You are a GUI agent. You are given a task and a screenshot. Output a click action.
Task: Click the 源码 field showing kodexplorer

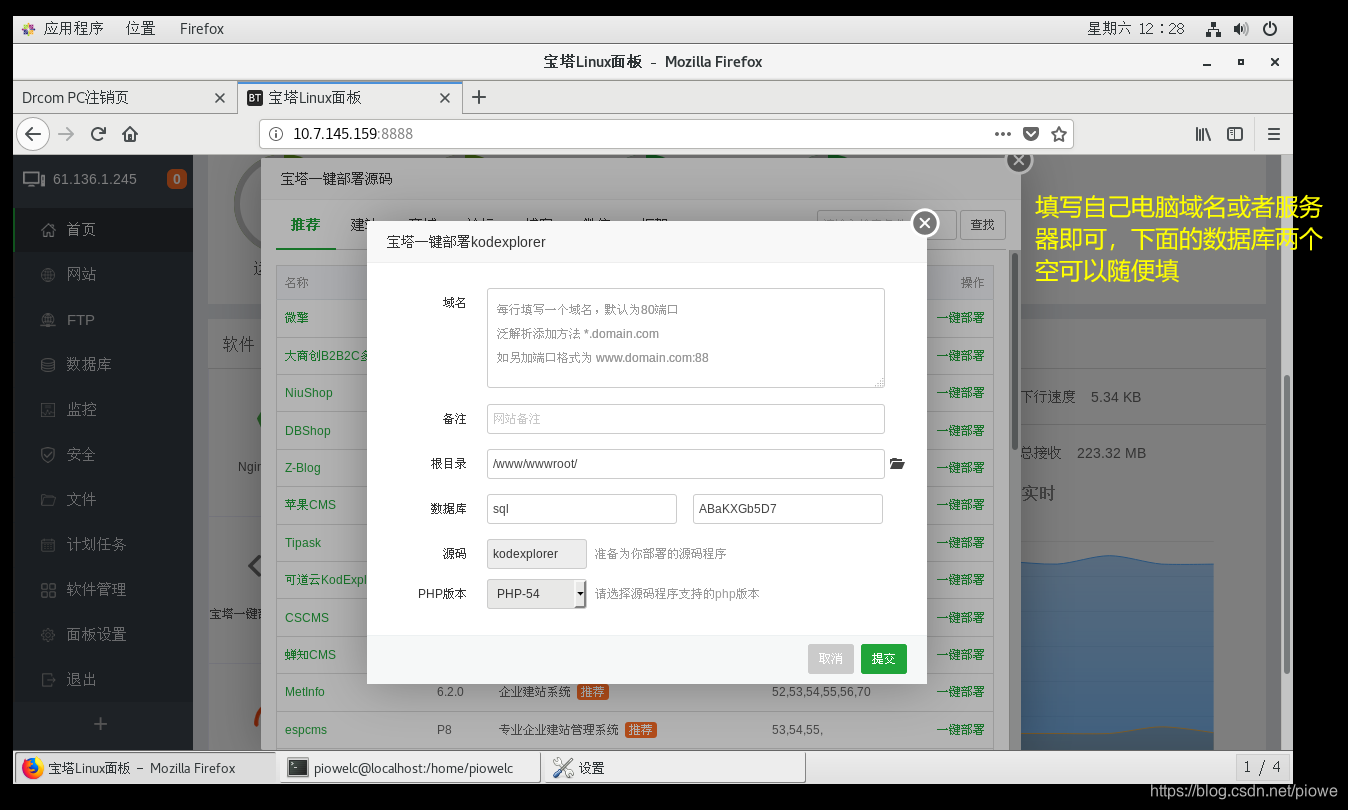pos(537,554)
